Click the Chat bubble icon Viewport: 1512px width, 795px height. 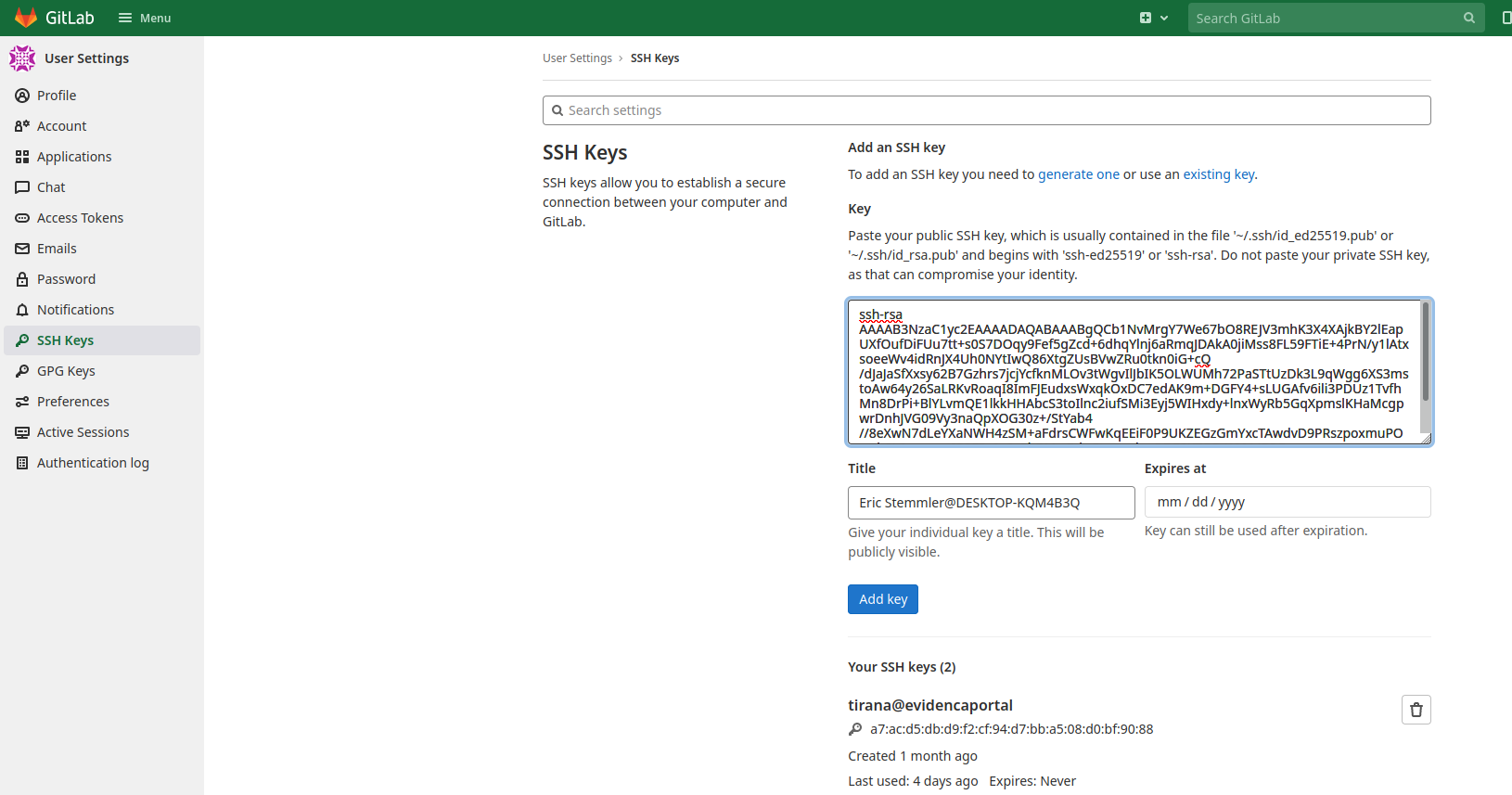22,187
